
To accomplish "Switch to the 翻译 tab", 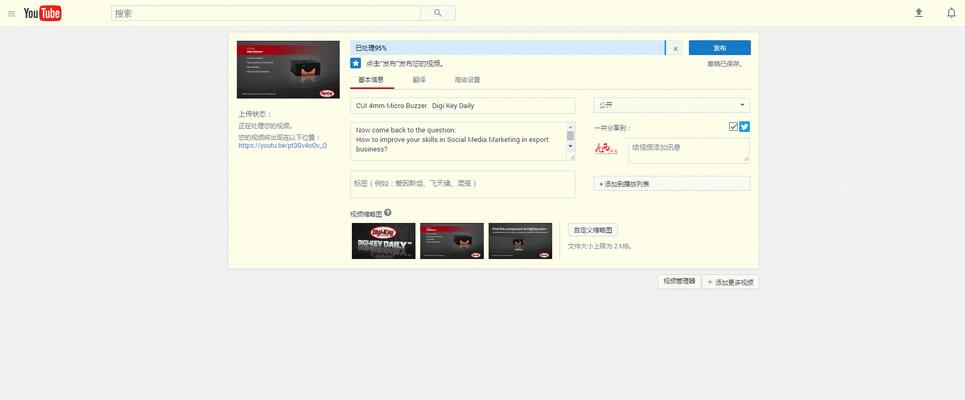I will pos(419,80).
